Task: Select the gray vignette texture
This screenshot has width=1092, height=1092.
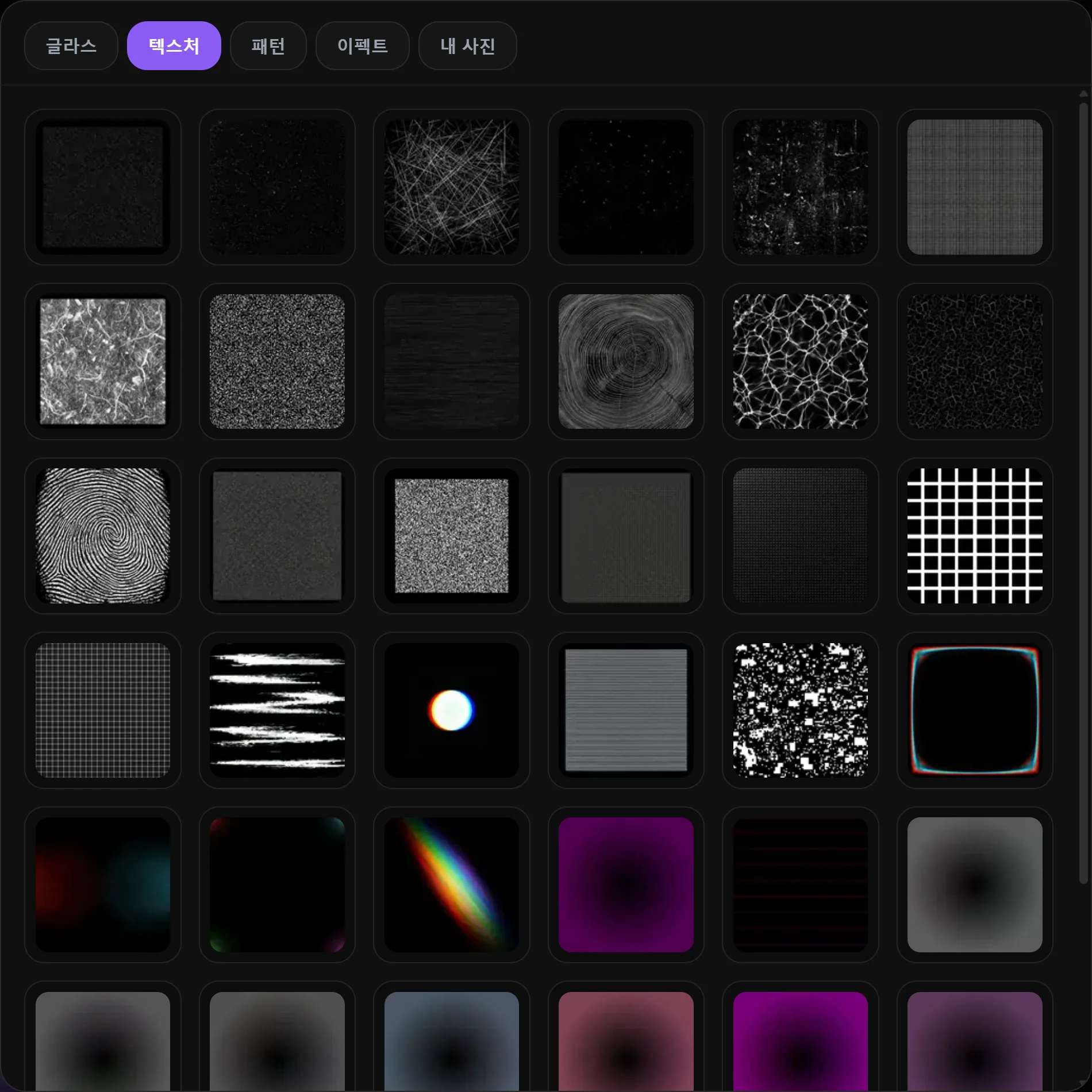Action: [x=975, y=885]
